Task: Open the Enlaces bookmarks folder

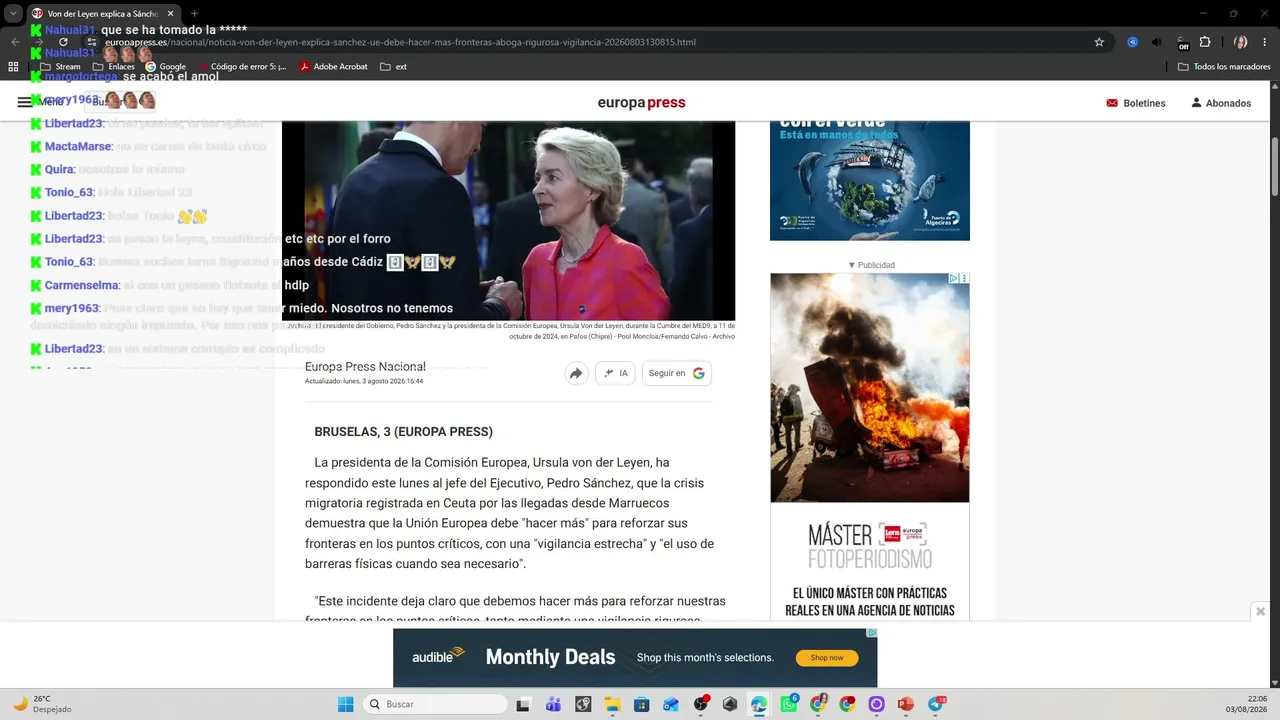Action: click(113, 67)
